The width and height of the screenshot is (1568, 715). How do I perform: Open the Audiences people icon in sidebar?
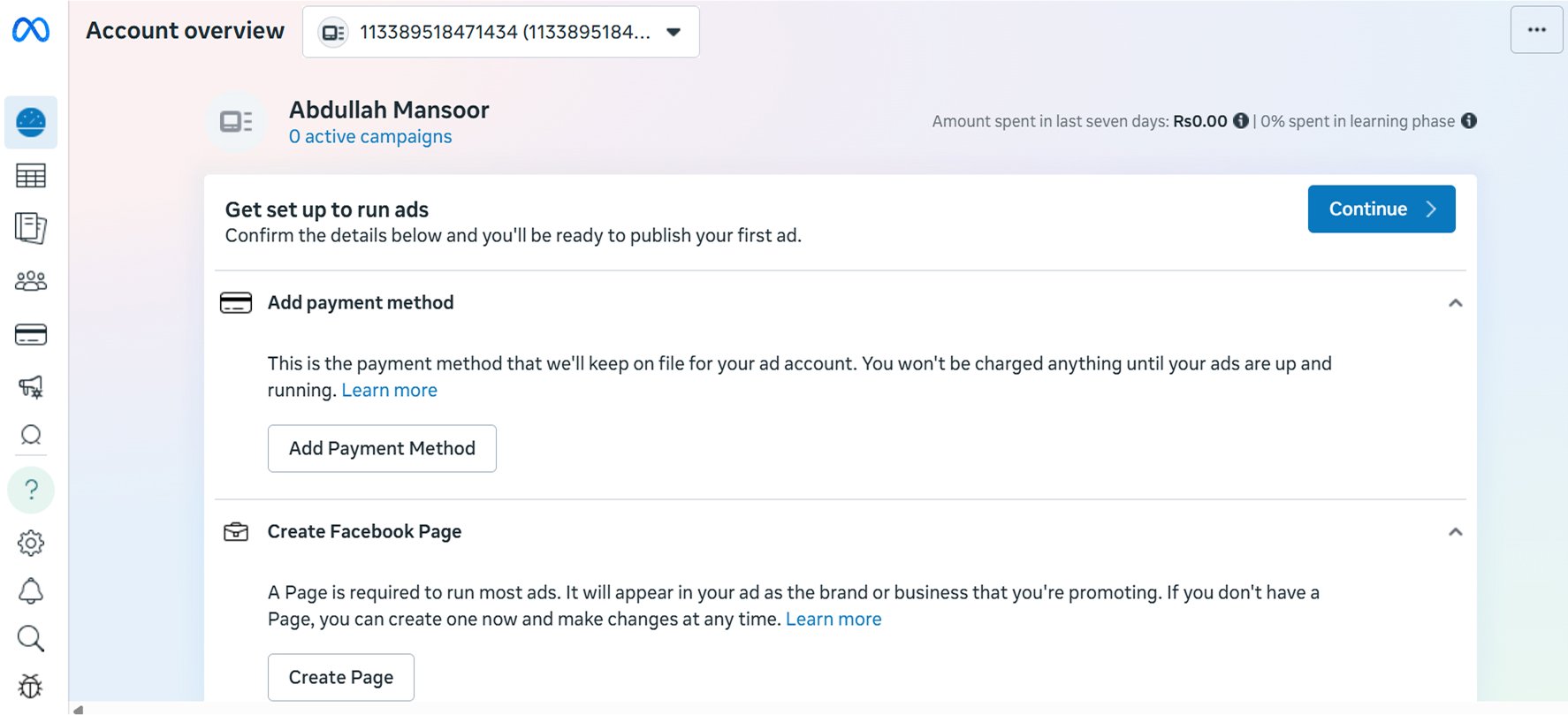[x=31, y=281]
